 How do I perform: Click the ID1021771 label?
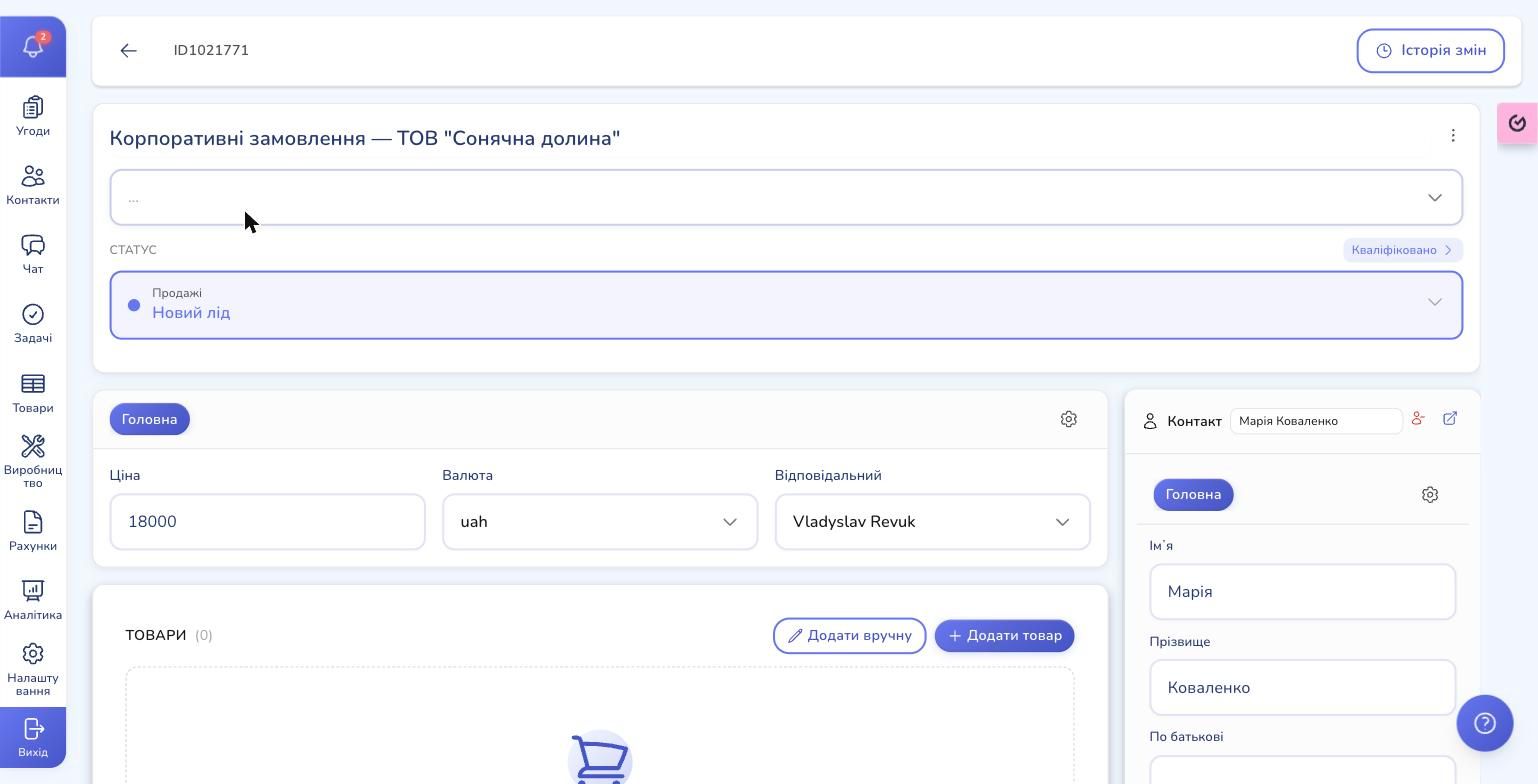point(211,50)
